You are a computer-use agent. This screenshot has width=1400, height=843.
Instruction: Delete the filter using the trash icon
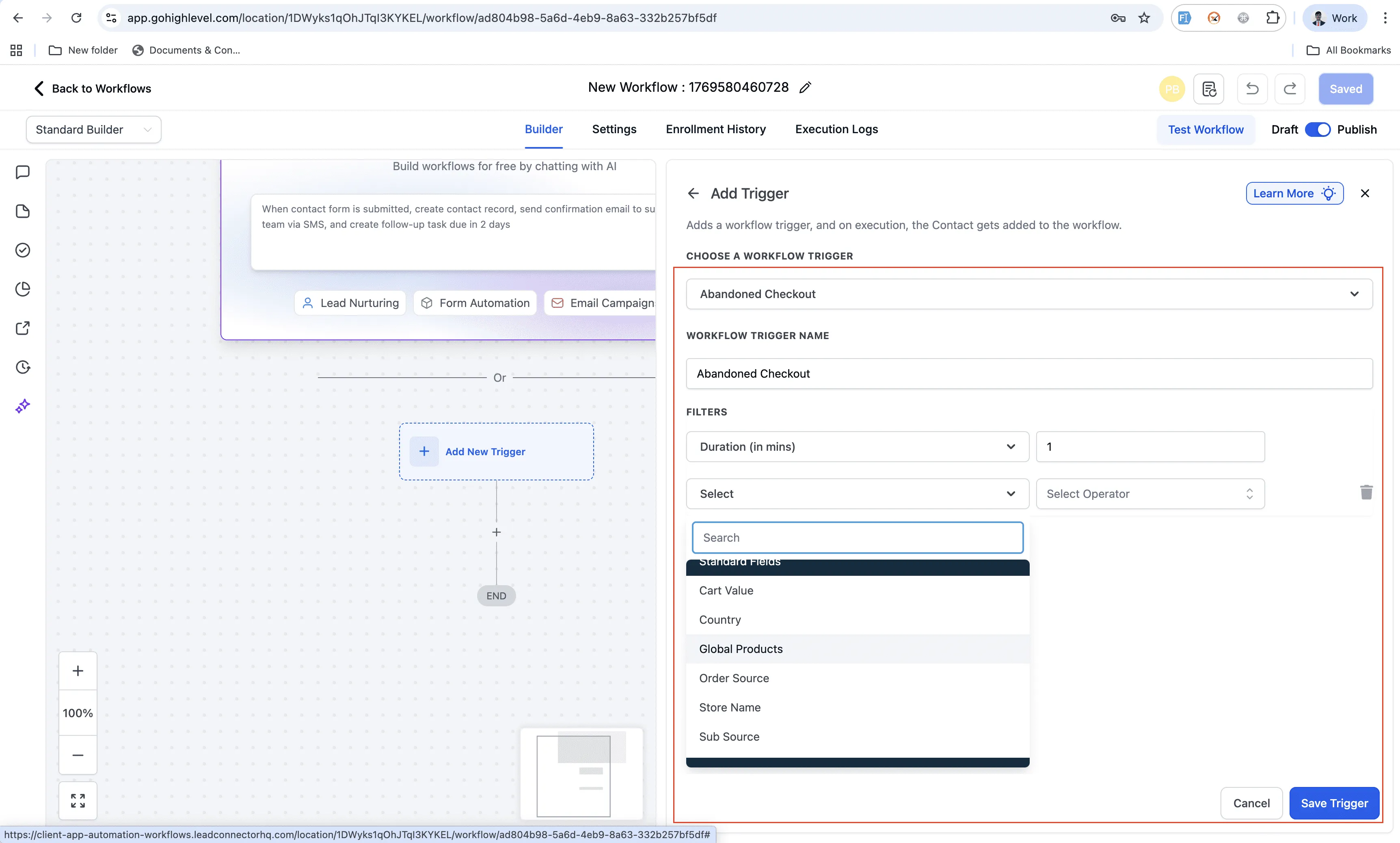tap(1366, 492)
